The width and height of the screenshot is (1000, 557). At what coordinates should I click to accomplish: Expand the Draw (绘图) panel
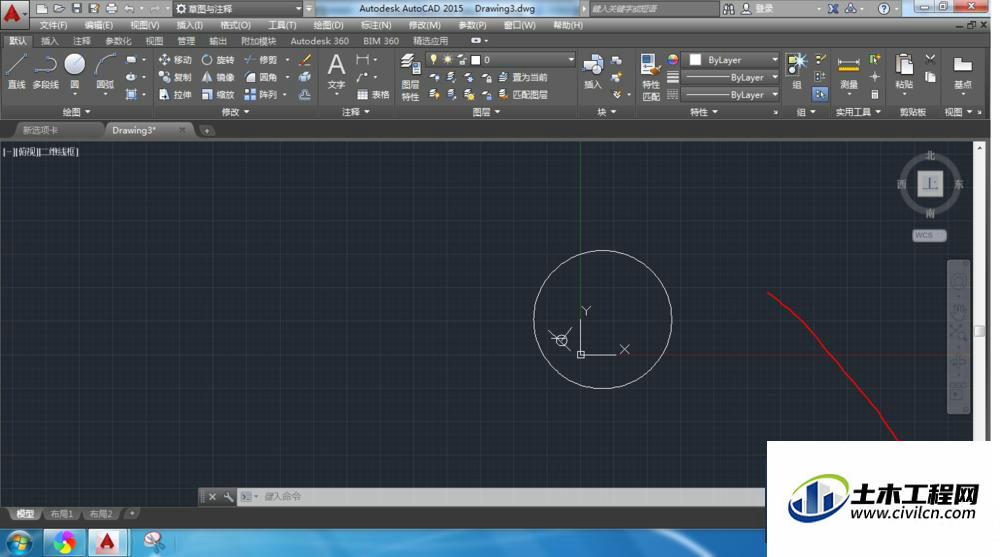[77, 112]
